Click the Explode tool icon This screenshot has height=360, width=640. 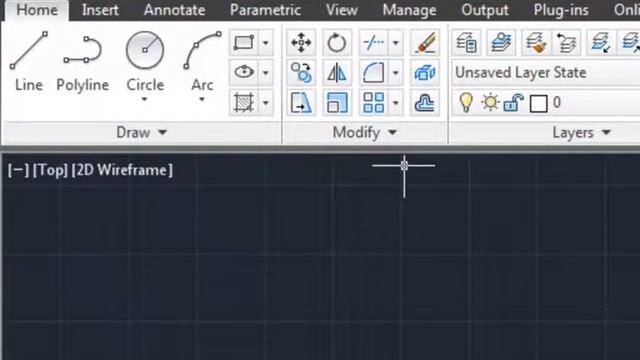(x=424, y=73)
